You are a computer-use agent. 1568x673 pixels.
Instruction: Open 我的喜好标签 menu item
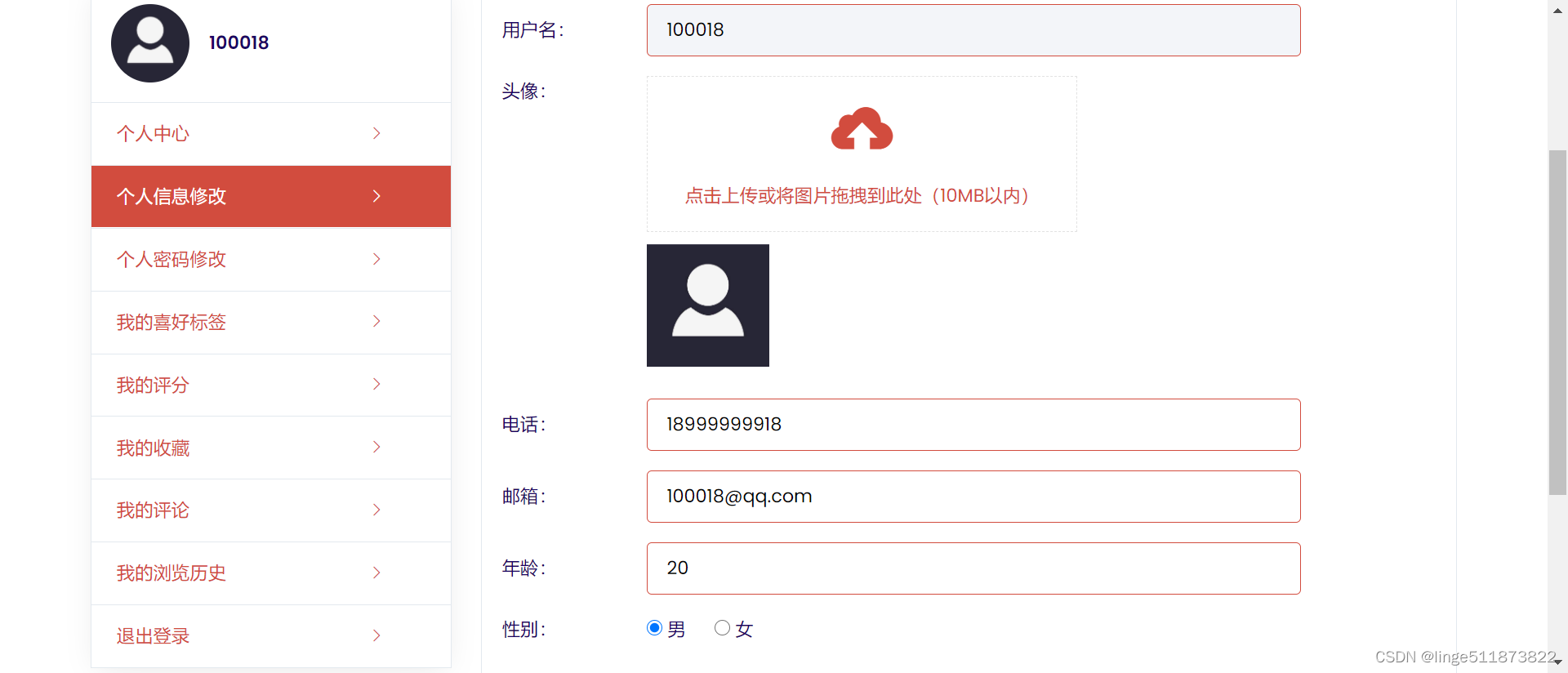tap(271, 323)
